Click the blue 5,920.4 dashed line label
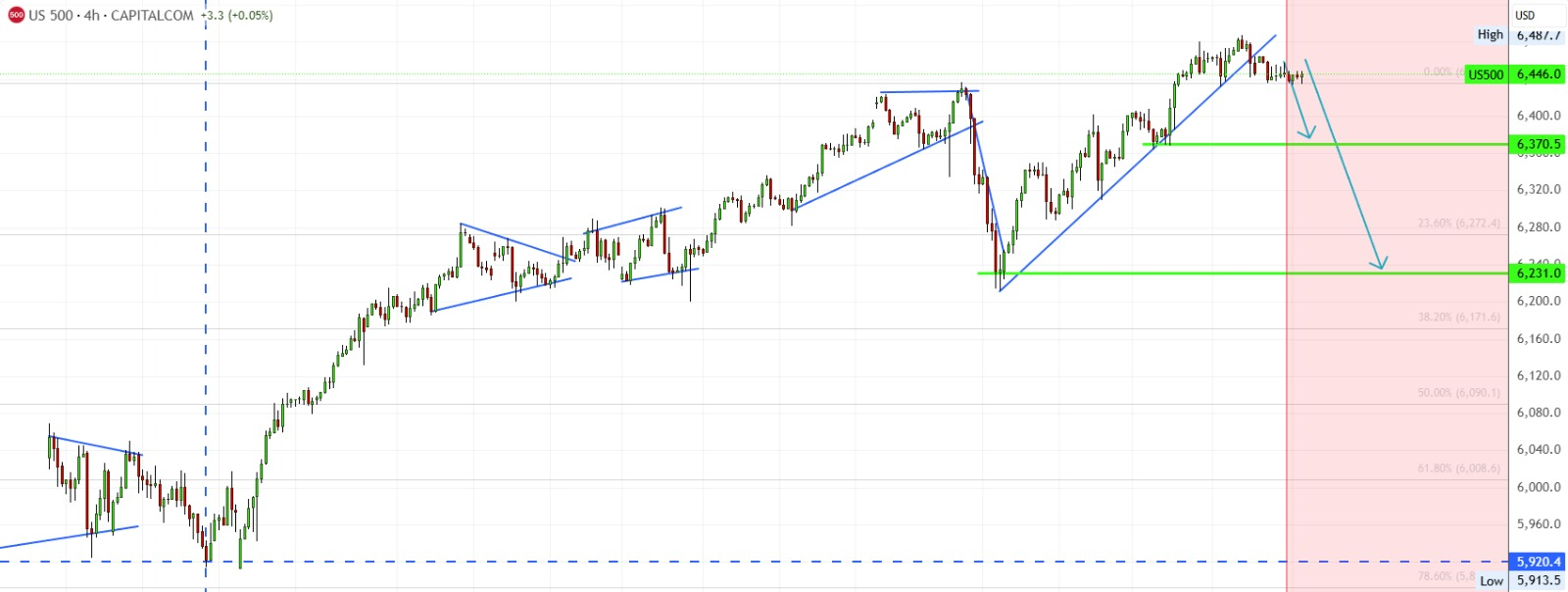 1538,562
